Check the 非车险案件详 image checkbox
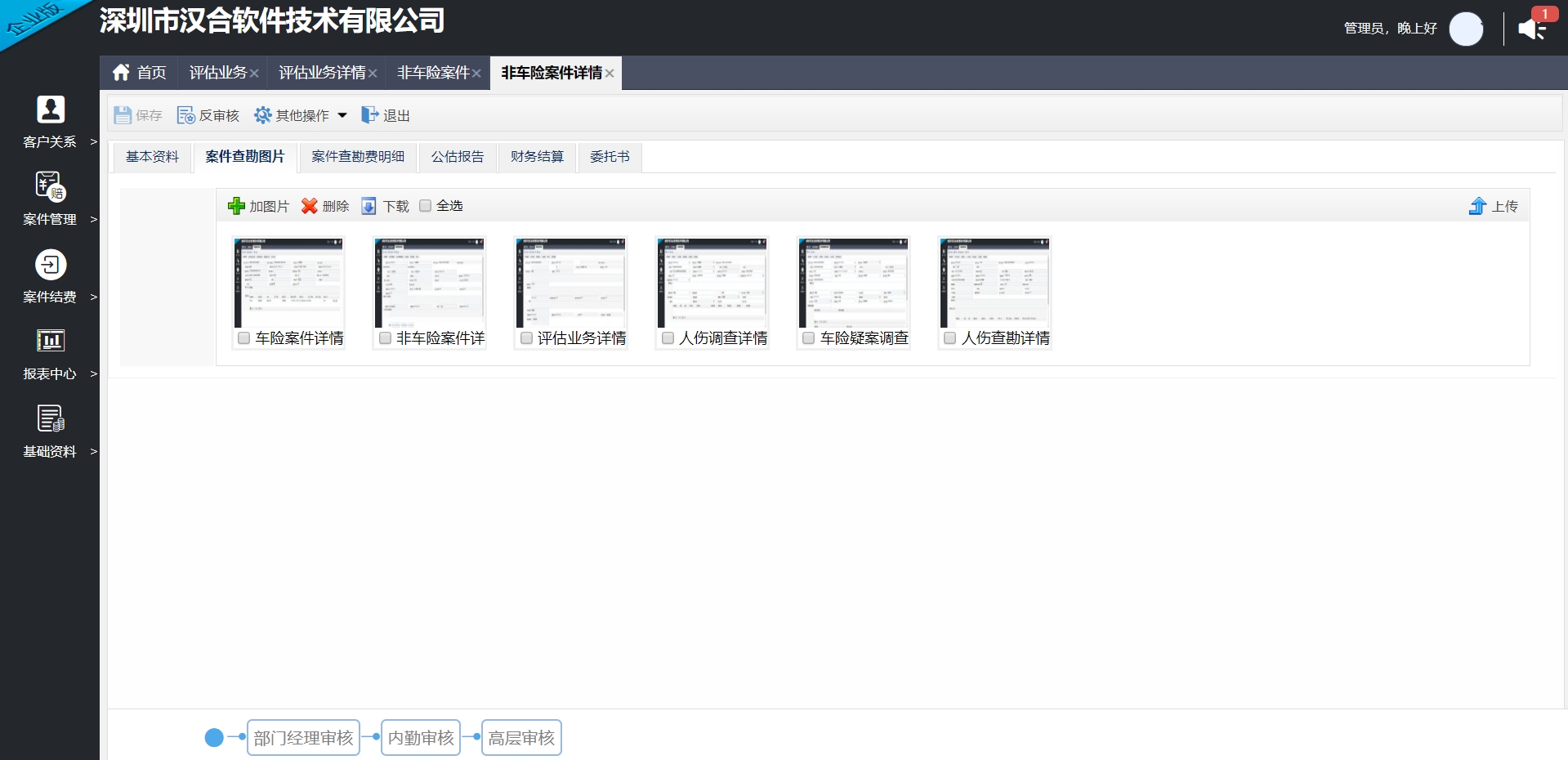Screen dimensions: 1568x760 coord(385,338)
